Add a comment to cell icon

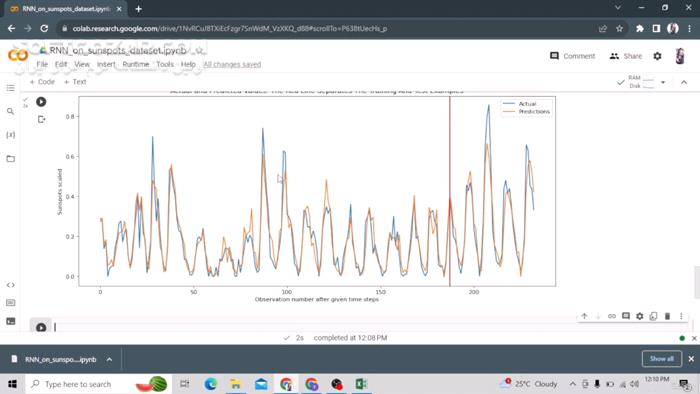point(626,316)
